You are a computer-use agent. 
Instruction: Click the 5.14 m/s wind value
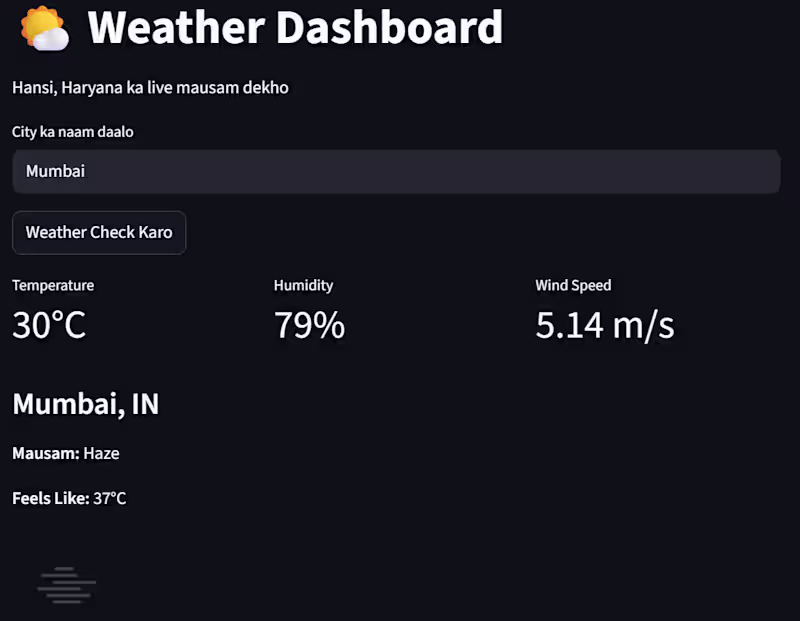pos(604,325)
